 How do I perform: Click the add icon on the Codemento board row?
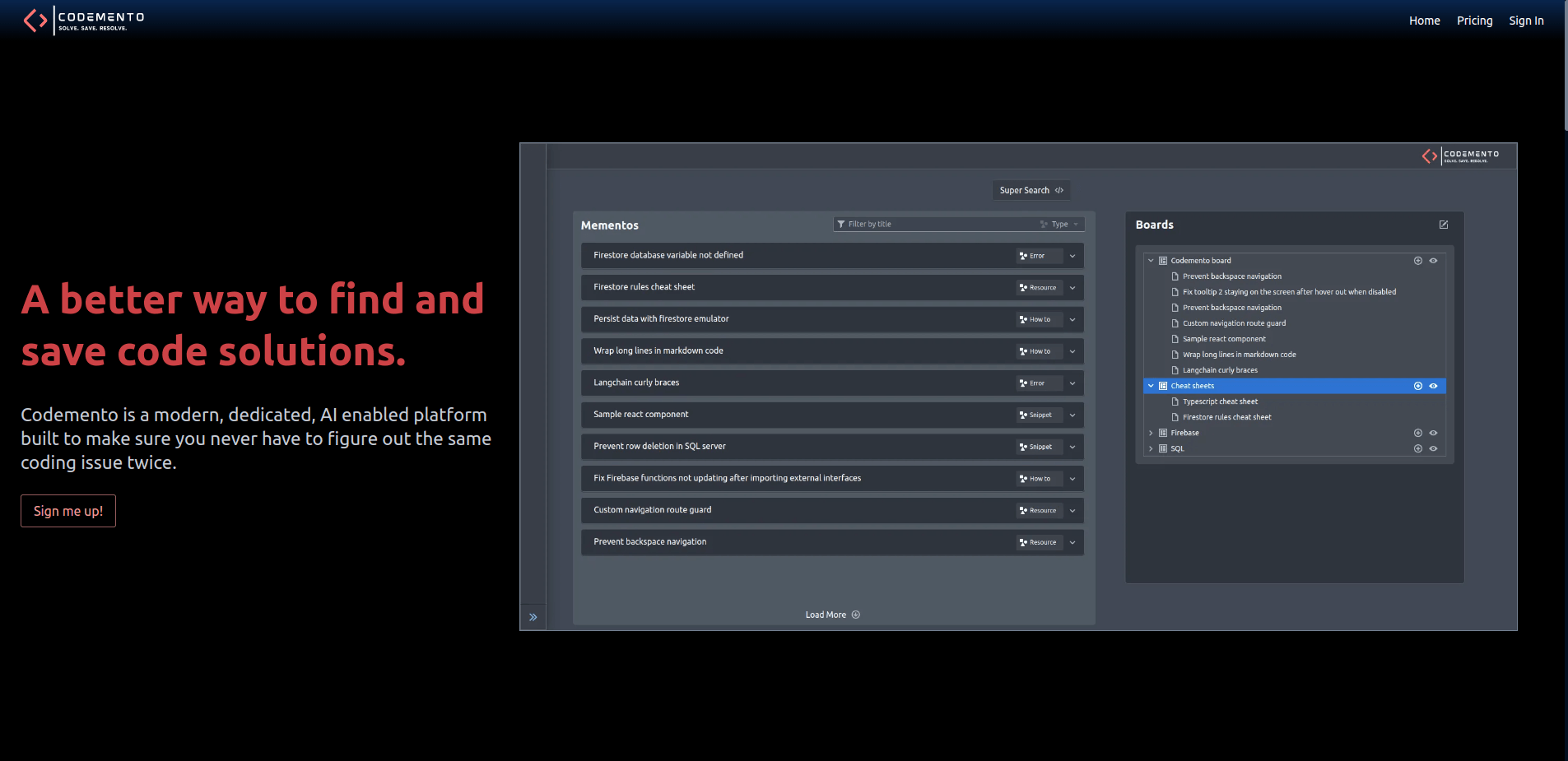tap(1417, 261)
